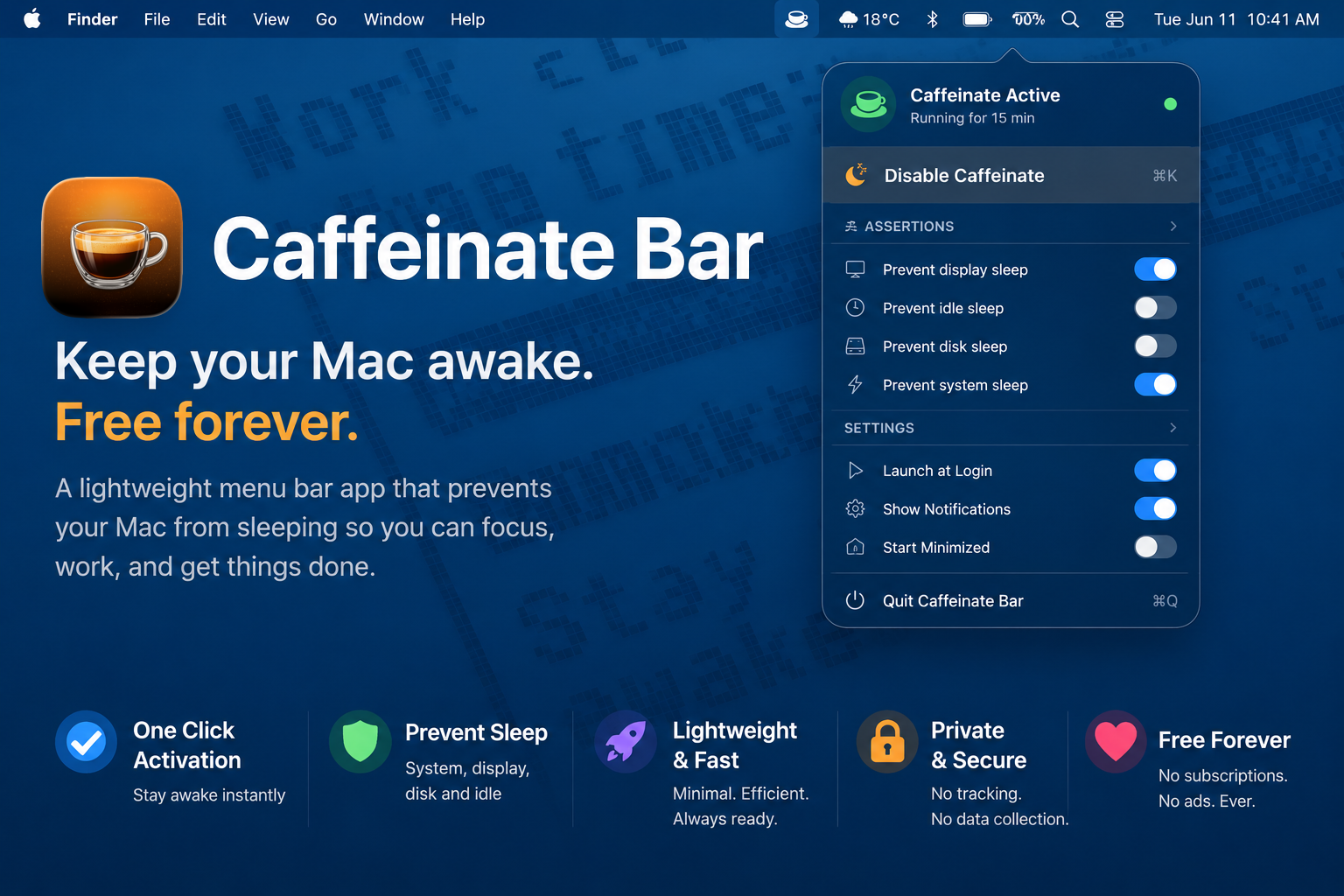Click the lightning bolt icon for Prevent system sleep

click(x=855, y=385)
